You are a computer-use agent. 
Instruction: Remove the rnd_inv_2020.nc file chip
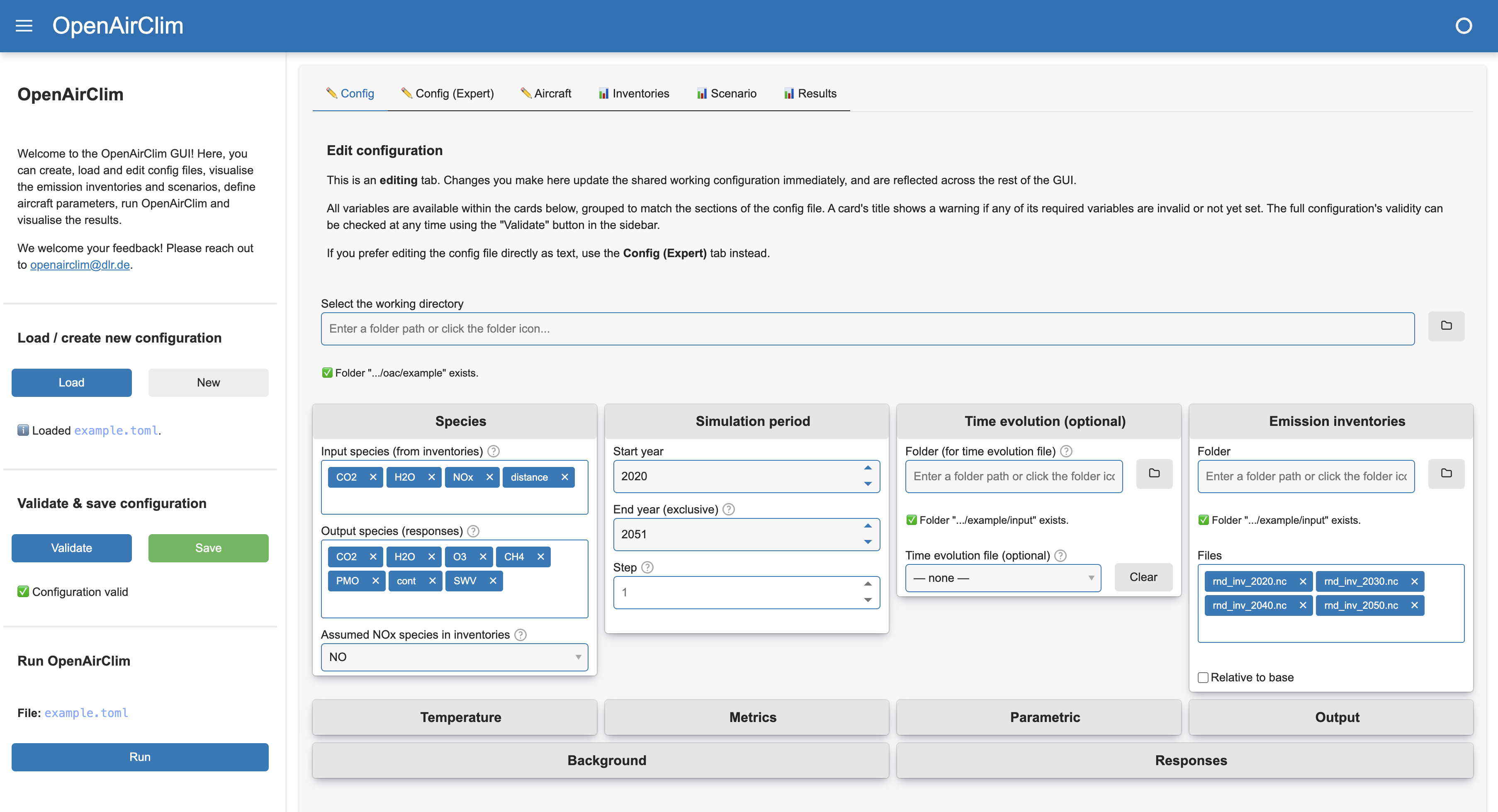tap(1303, 581)
